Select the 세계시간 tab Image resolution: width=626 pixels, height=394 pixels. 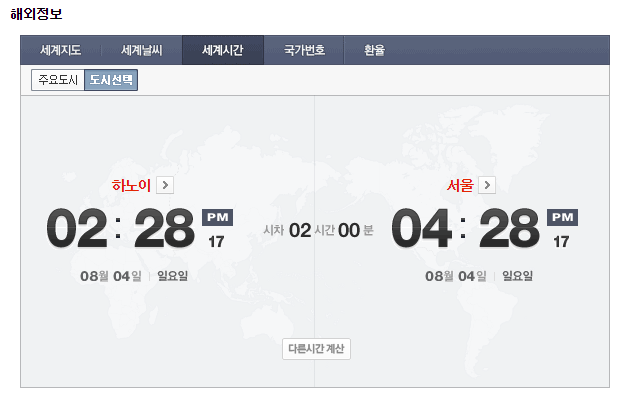(223, 50)
